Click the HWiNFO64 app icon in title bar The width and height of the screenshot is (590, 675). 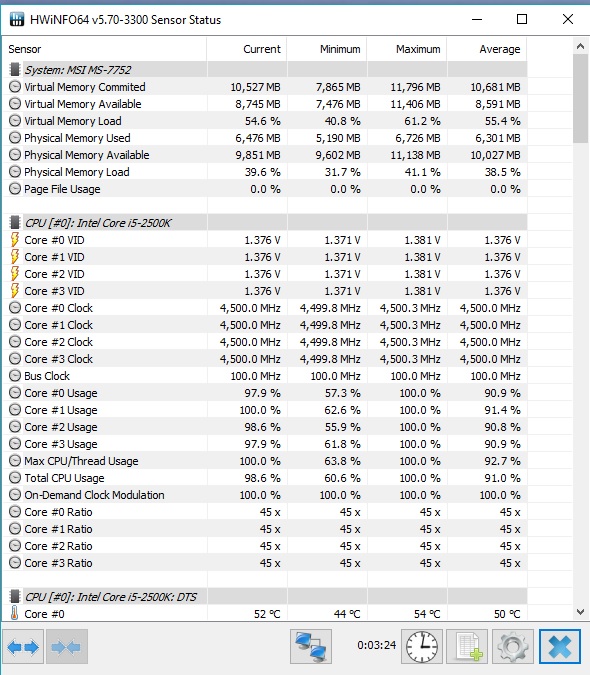click(x=17, y=19)
